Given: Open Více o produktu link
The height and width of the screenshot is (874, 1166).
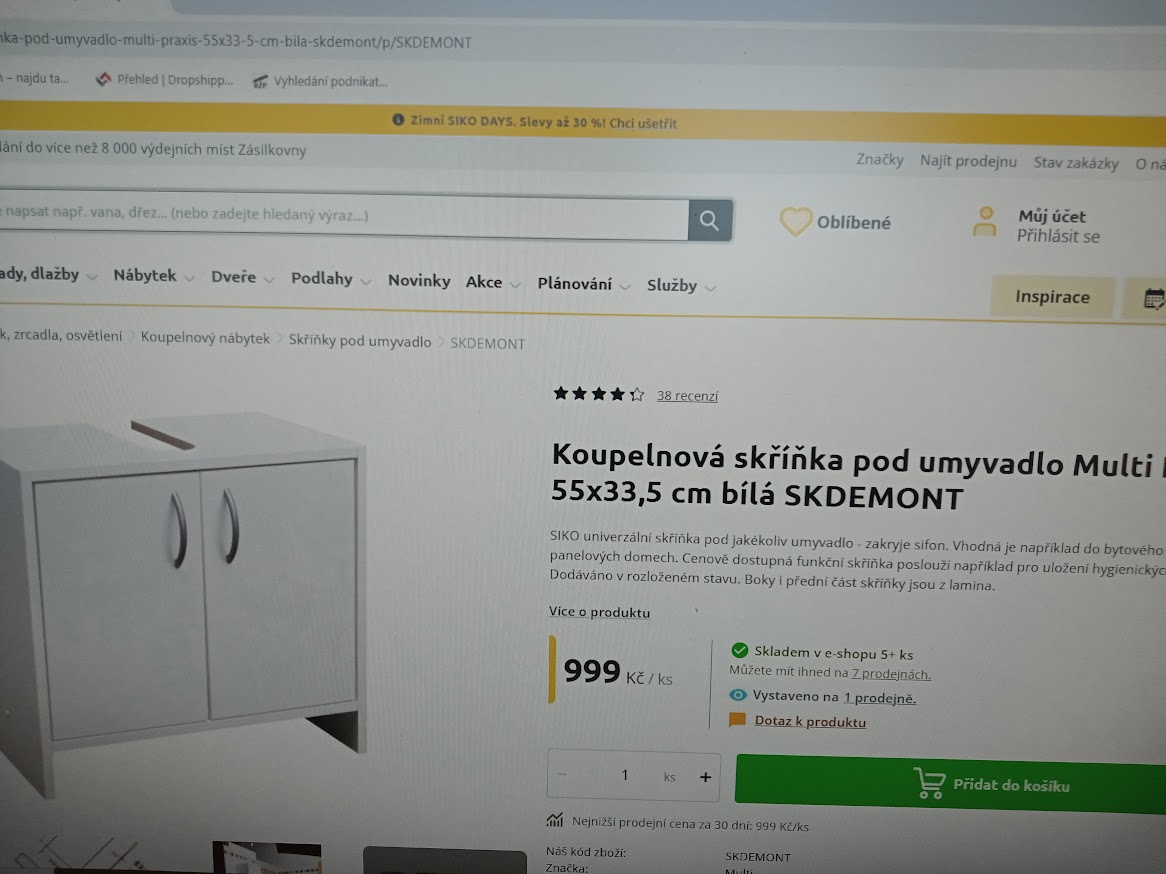Looking at the screenshot, I should point(599,611).
